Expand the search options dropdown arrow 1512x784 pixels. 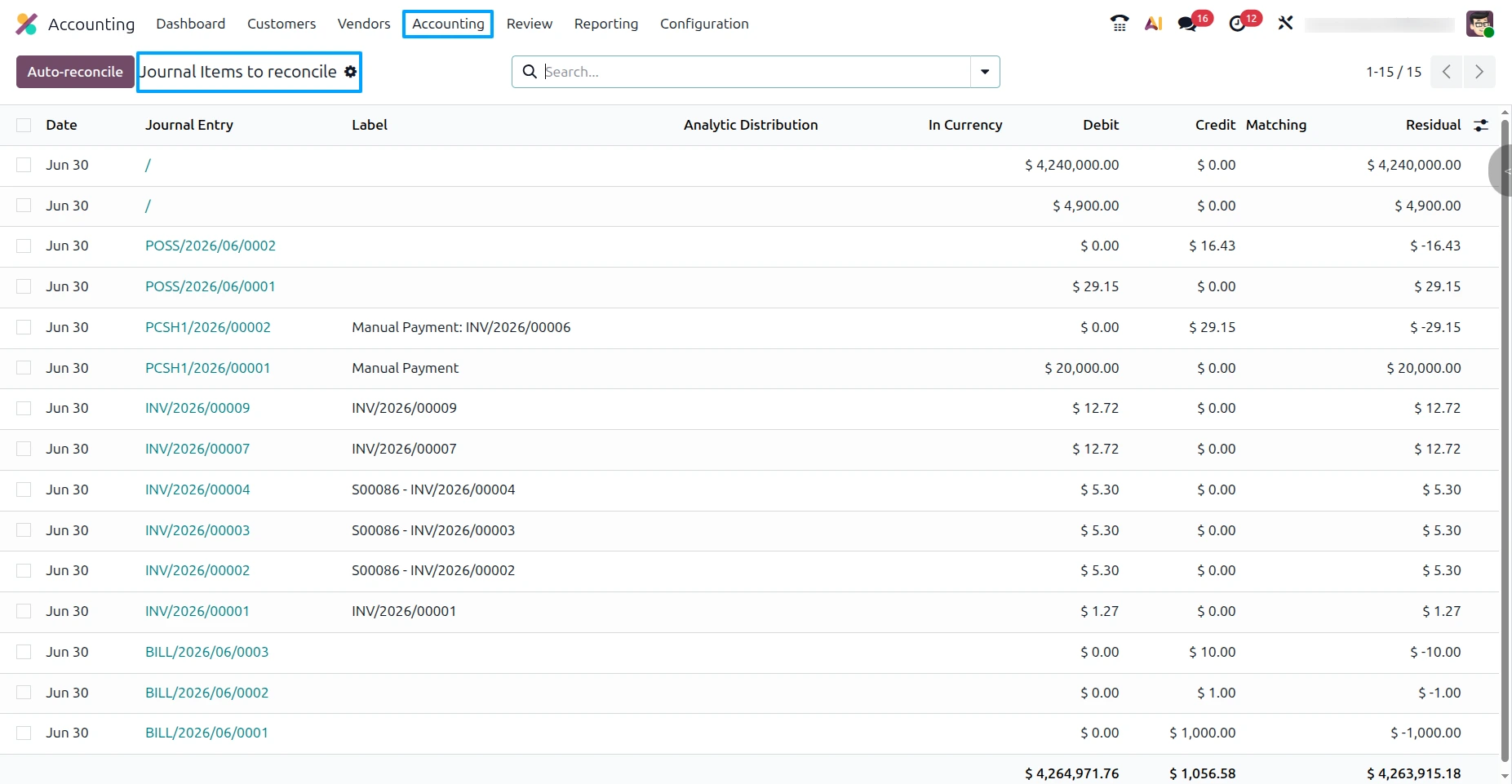point(985,72)
